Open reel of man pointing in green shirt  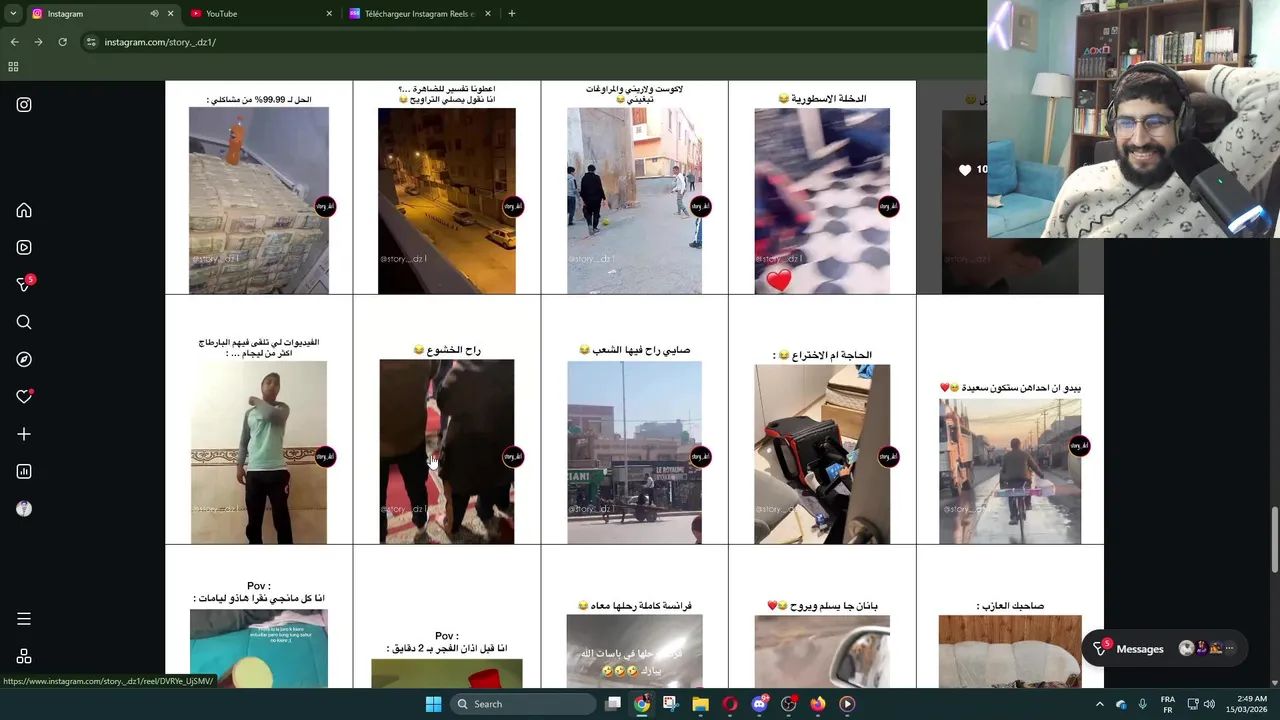[259, 421]
